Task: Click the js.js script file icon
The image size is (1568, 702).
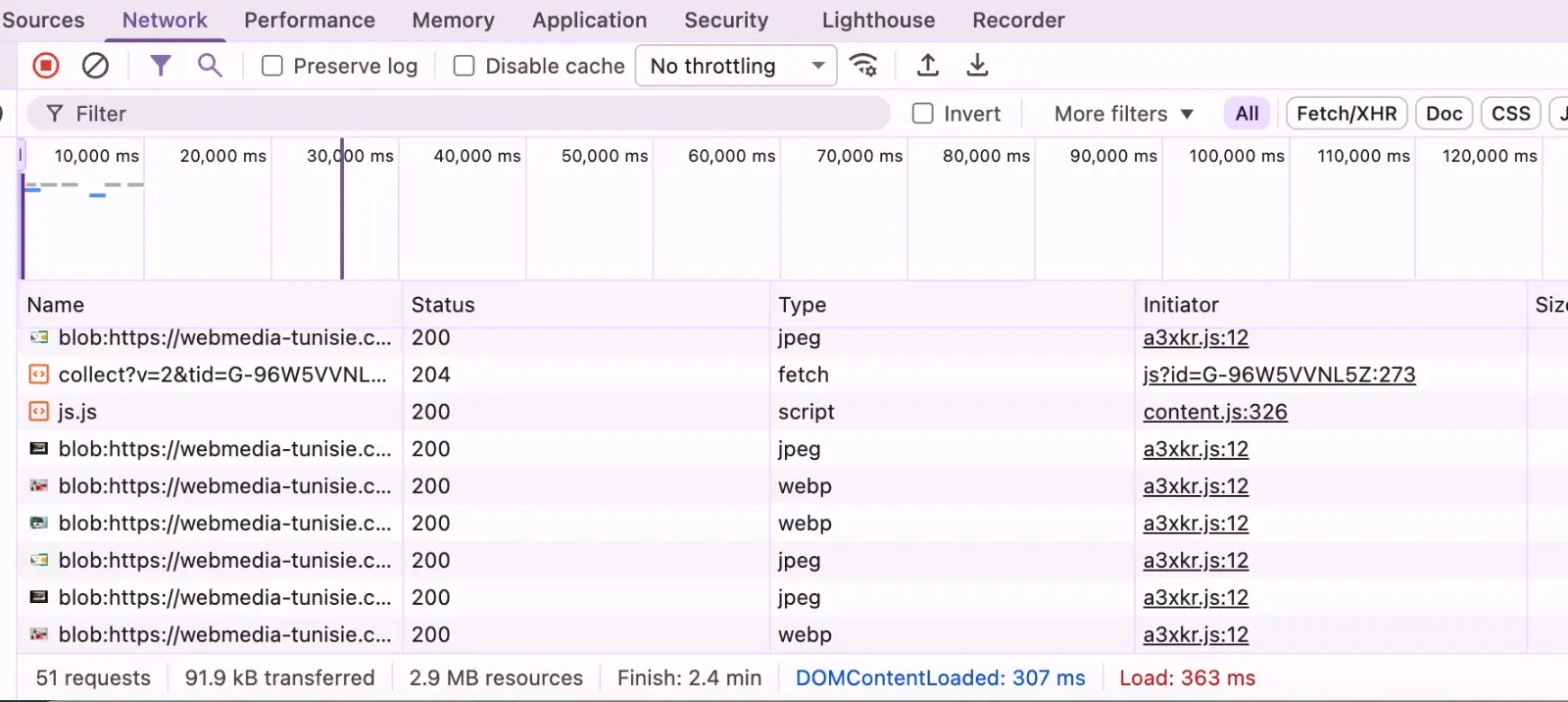Action: 39,412
